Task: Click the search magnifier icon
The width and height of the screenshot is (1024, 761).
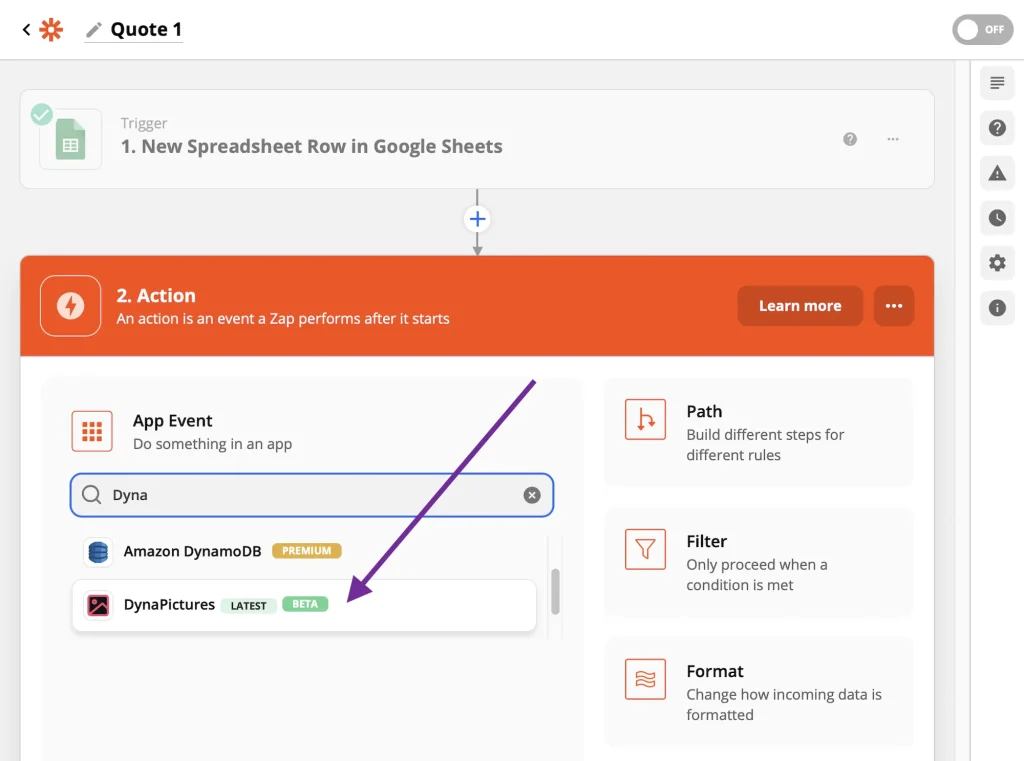Action: click(x=91, y=494)
